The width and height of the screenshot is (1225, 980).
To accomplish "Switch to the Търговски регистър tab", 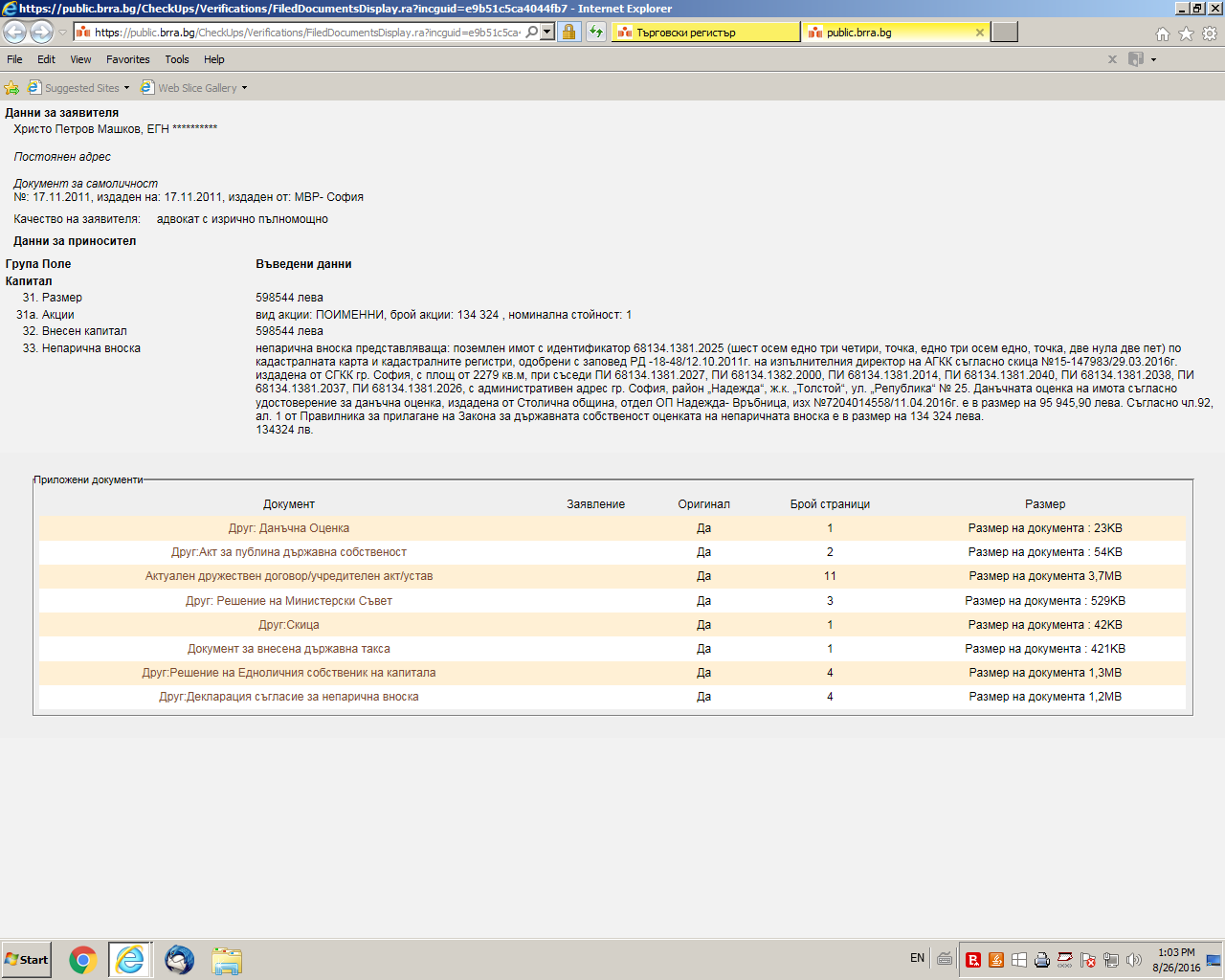I will click(705, 33).
